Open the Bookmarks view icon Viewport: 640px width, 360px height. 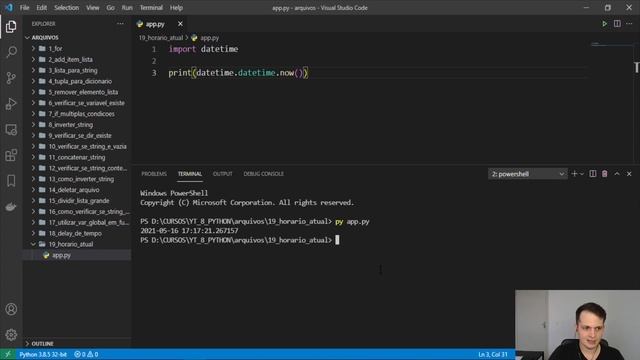11,181
